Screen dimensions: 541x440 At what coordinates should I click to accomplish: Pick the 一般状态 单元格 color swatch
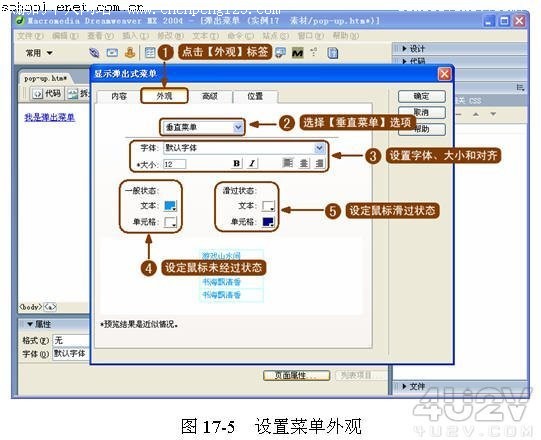[x=170, y=222]
